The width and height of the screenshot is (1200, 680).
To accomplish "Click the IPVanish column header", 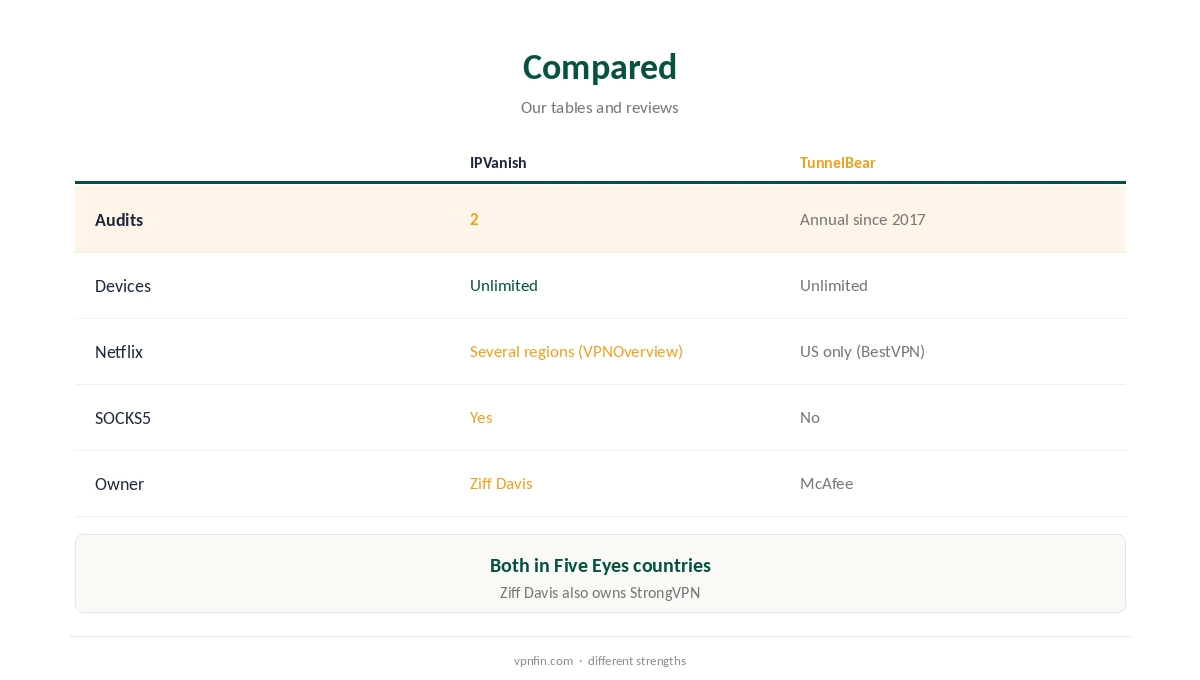I will coord(498,162).
